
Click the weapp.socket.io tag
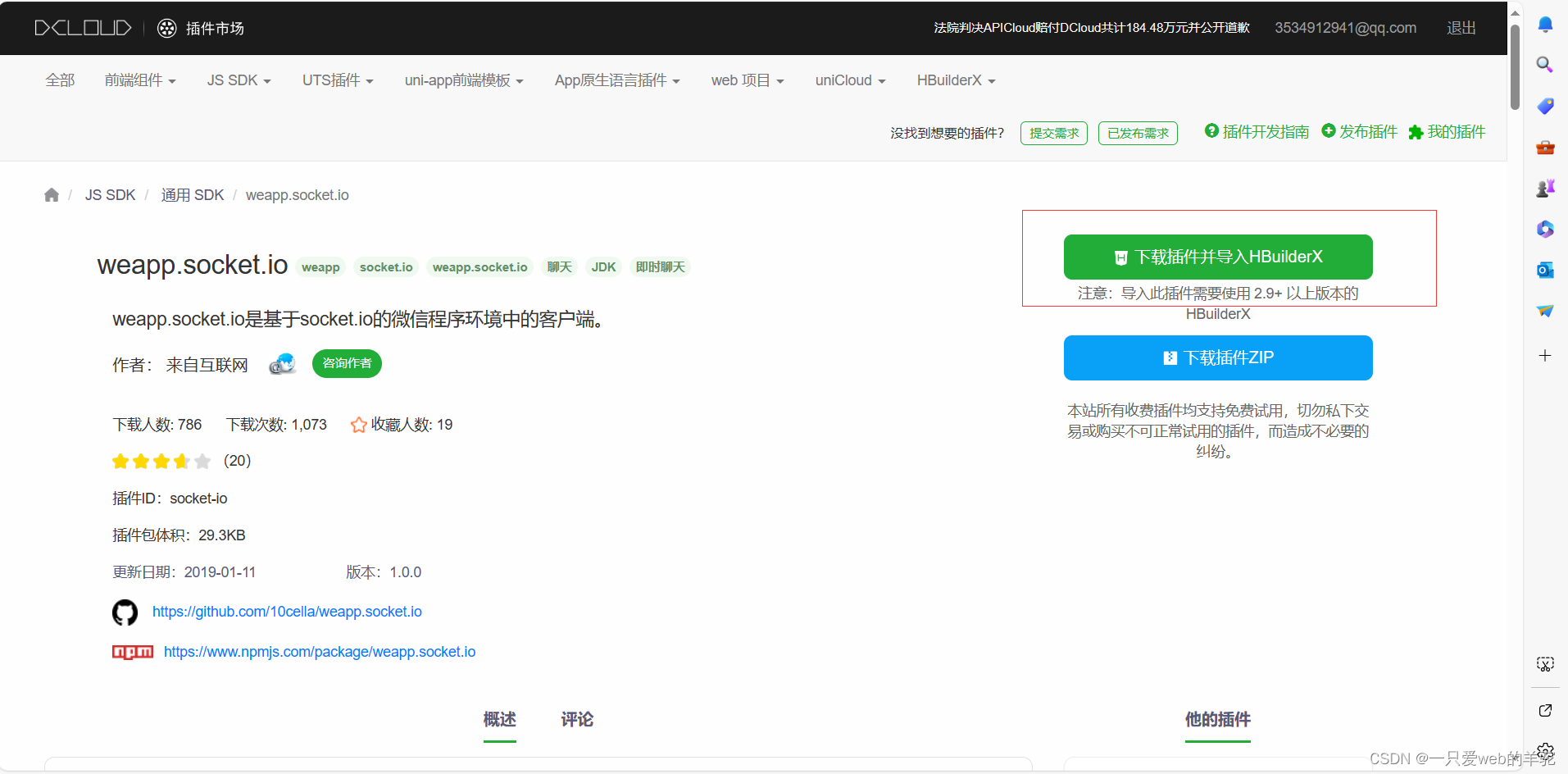[480, 267]
